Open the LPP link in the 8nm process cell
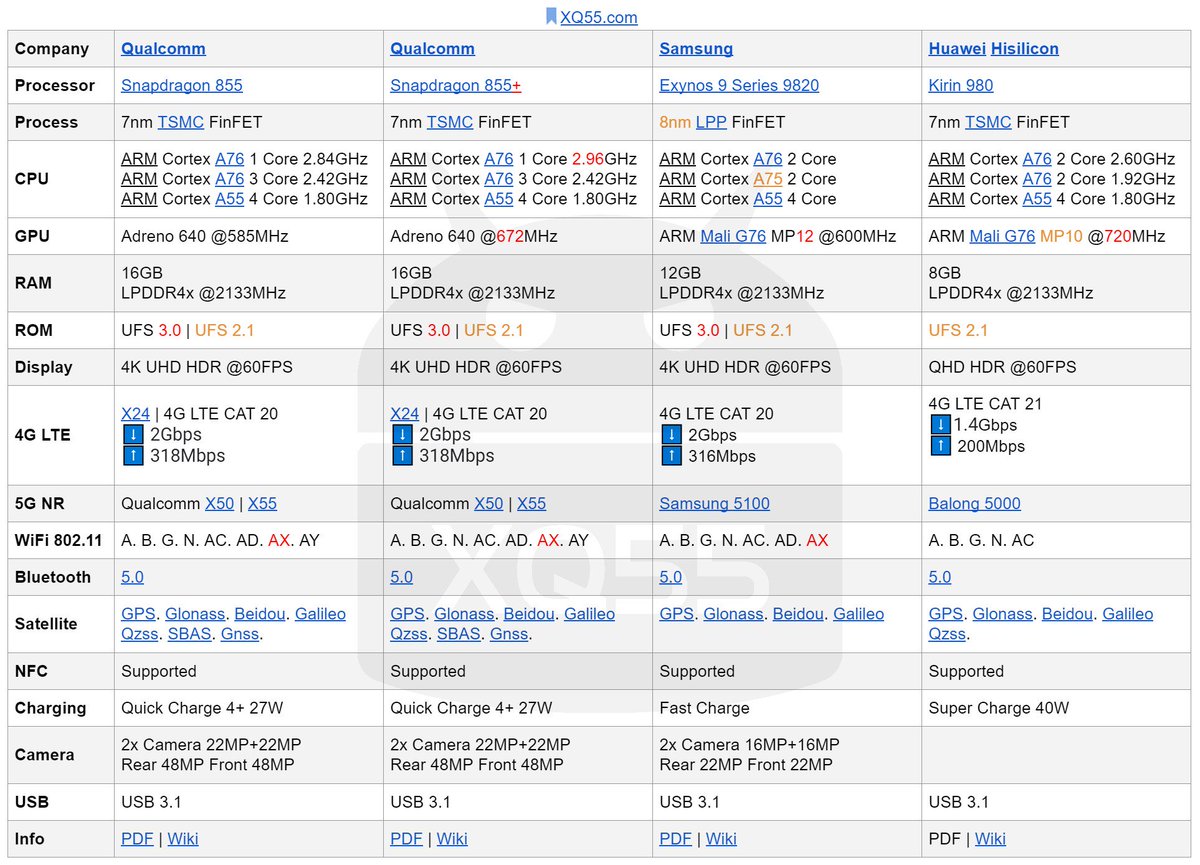The width and height of the screenshot is (1200, 865). [711, 122]
